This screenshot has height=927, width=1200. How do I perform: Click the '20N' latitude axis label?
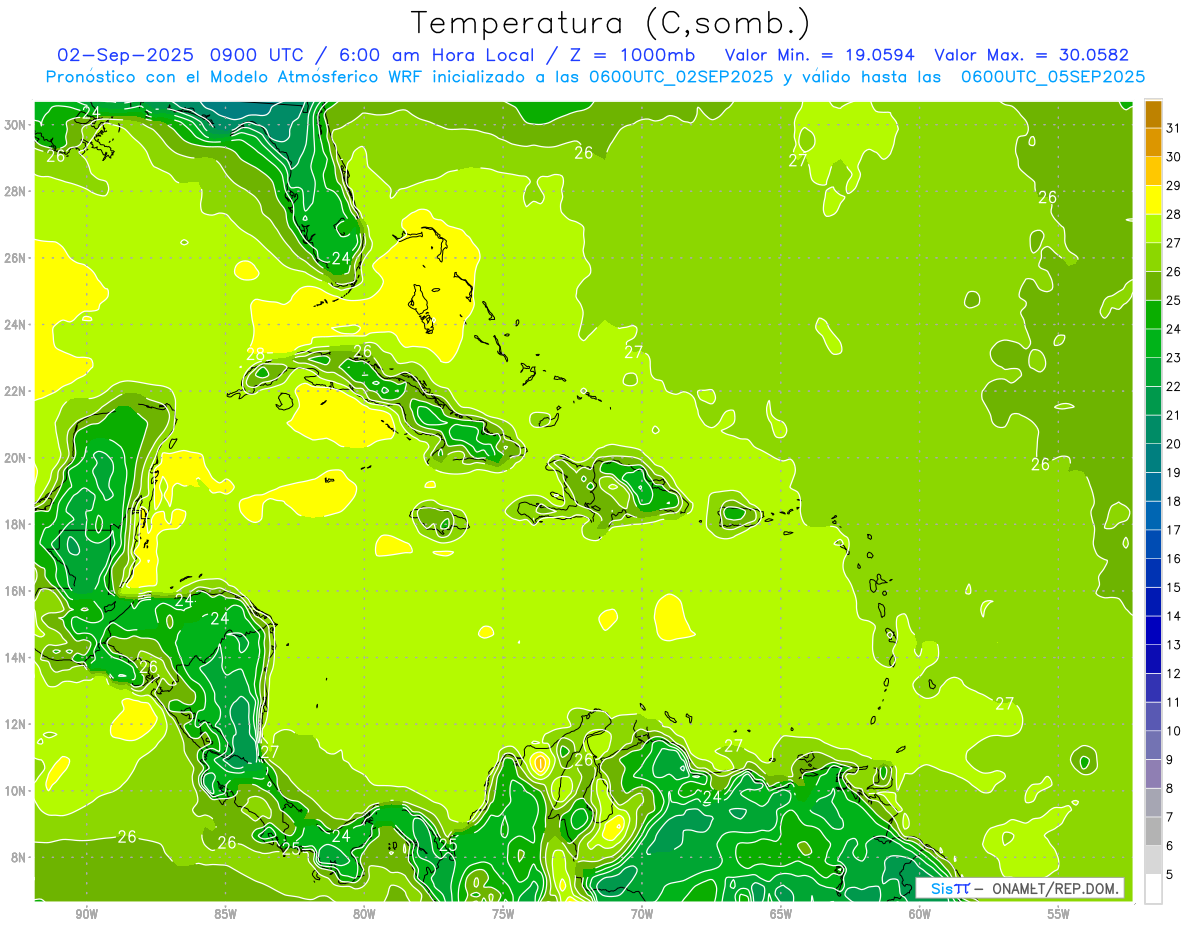(17, 458)
